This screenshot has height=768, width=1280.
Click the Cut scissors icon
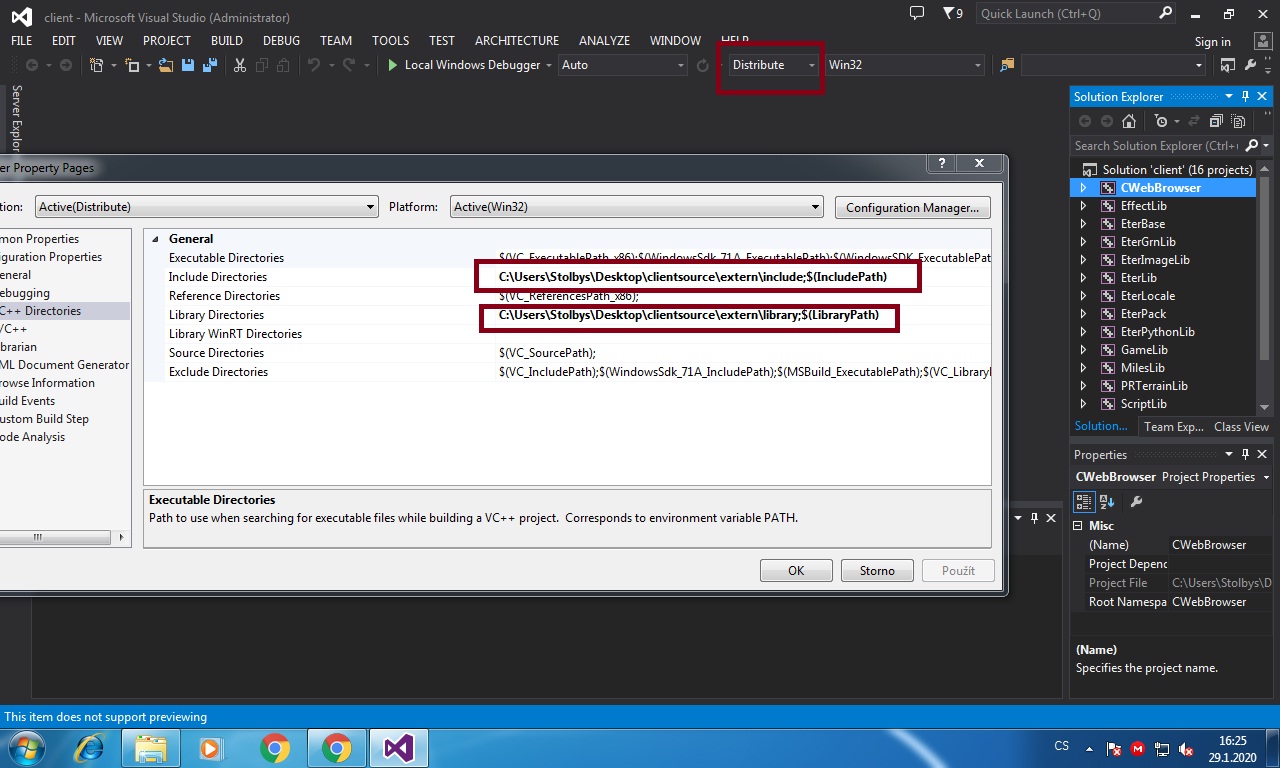tap(240, 65)
